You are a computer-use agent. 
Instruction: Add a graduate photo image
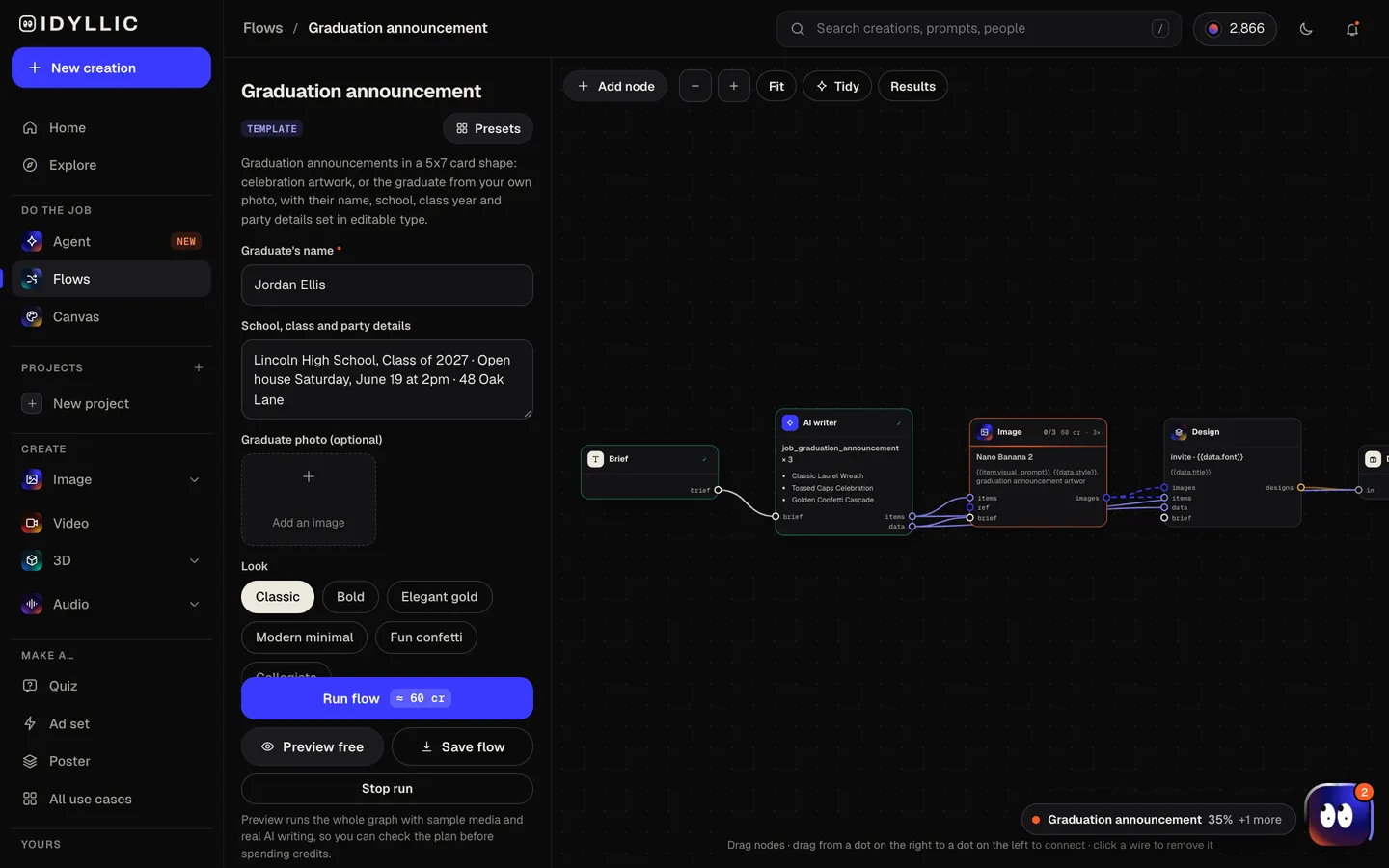pos(309,500)
